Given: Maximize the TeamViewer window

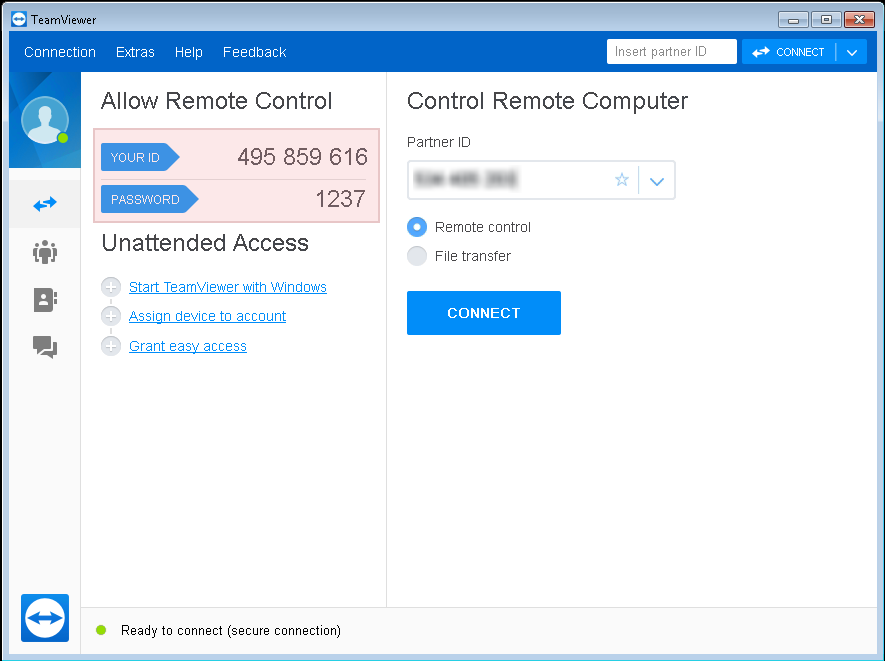Looking at the screenshot, I should (x=826, y=20).
